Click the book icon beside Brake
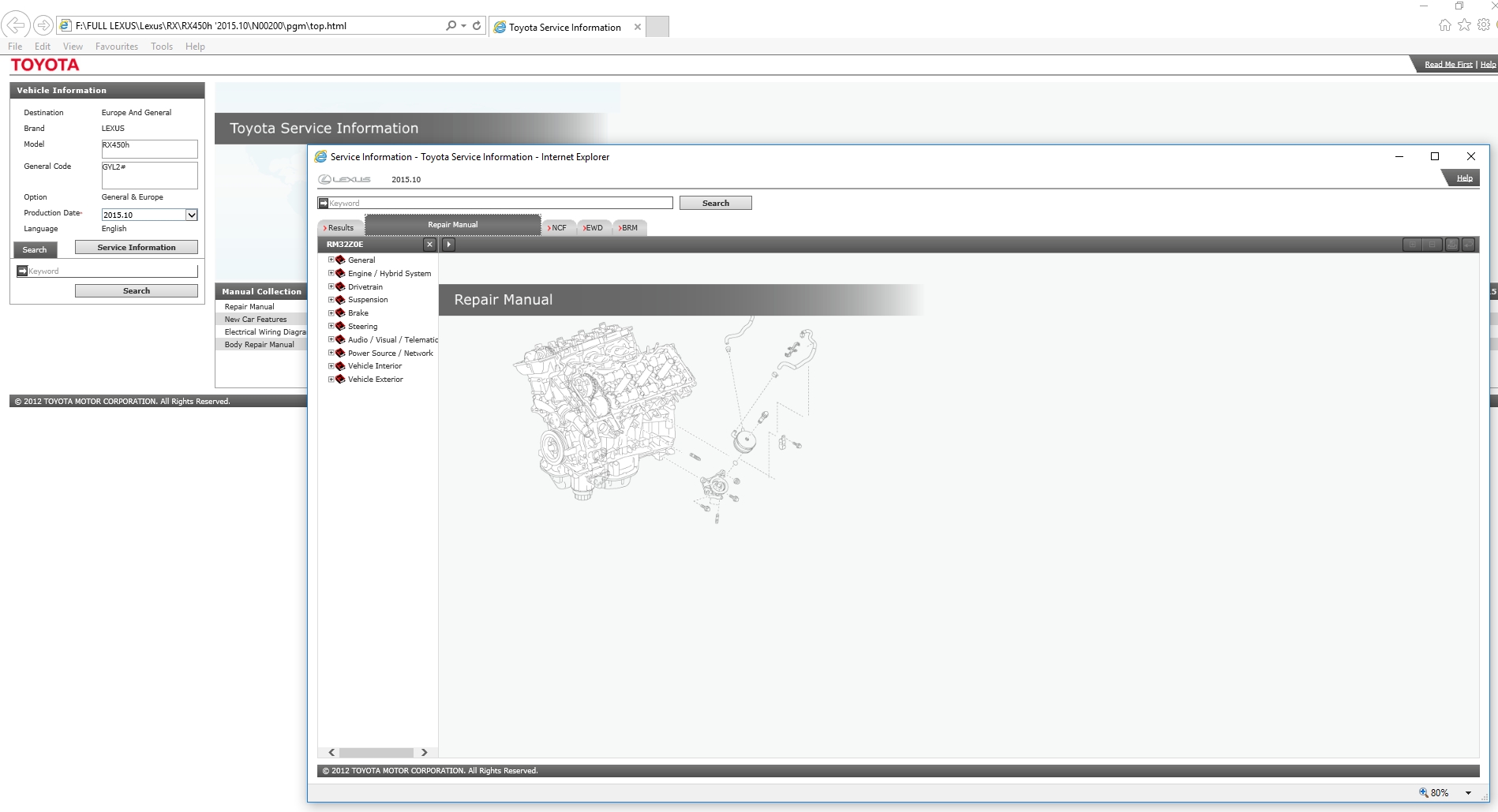 coord(340,312)
